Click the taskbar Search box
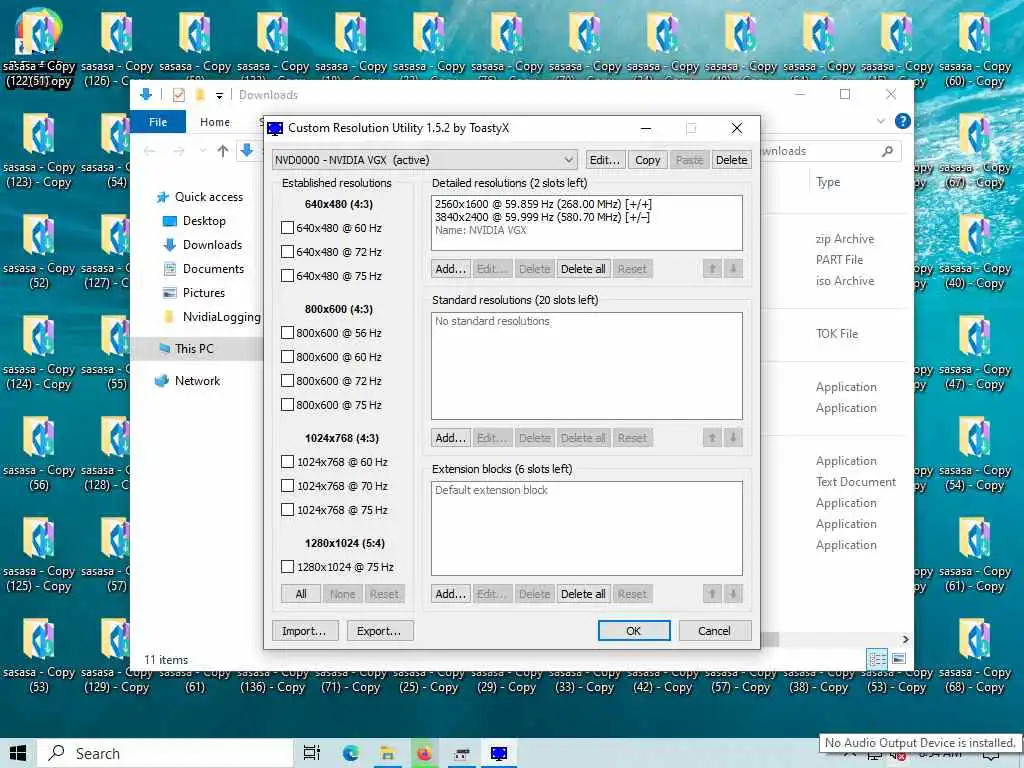The height and width of the screenshot is (768, 1024). click(165, 754)
